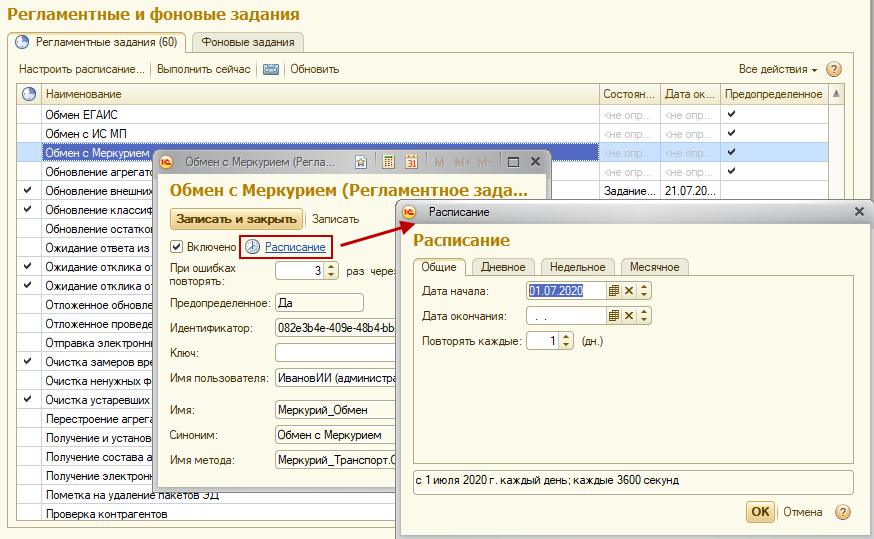Click Обновить in the toolbar
The image size is (874, 539).
pyautogui.click(x=314, y=69)
